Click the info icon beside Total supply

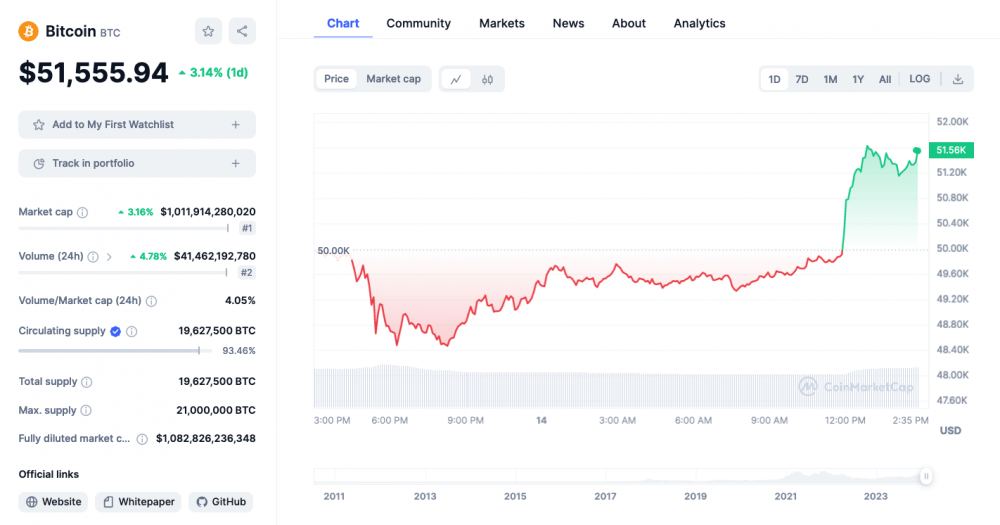click(x=87, y=381)
